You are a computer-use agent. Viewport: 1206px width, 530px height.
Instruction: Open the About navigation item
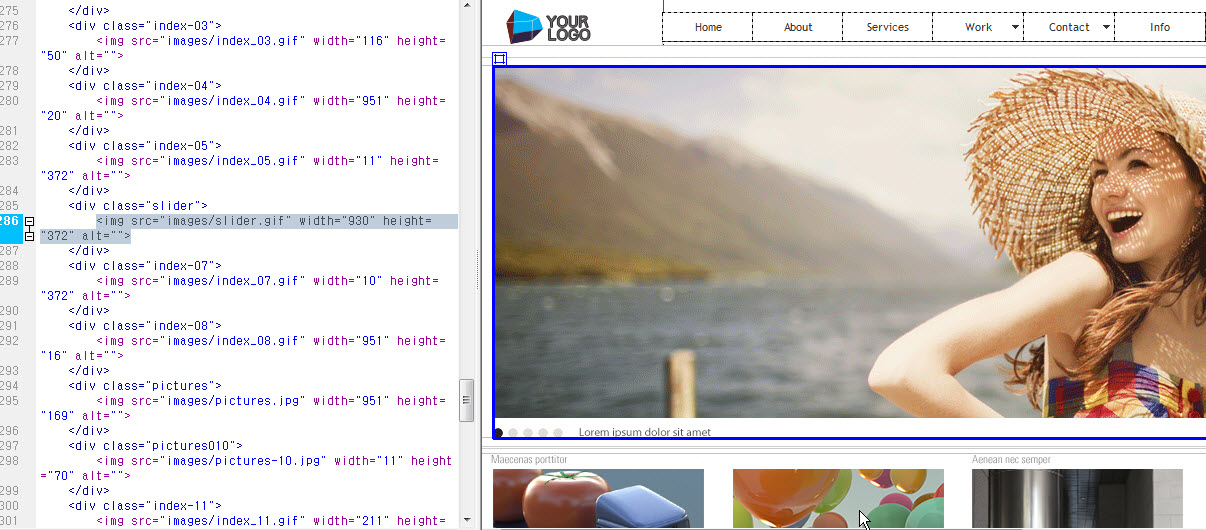798,27
